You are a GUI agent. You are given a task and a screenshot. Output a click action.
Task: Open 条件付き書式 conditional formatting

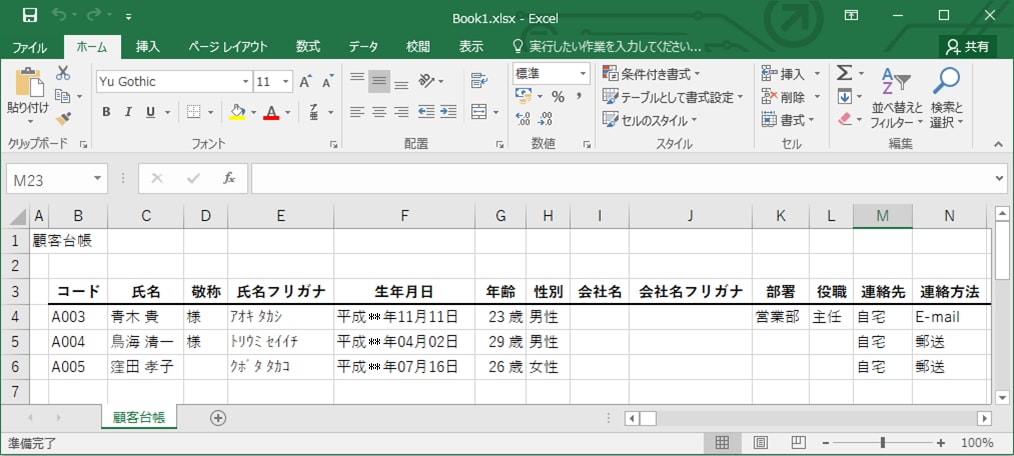point(650,74)
